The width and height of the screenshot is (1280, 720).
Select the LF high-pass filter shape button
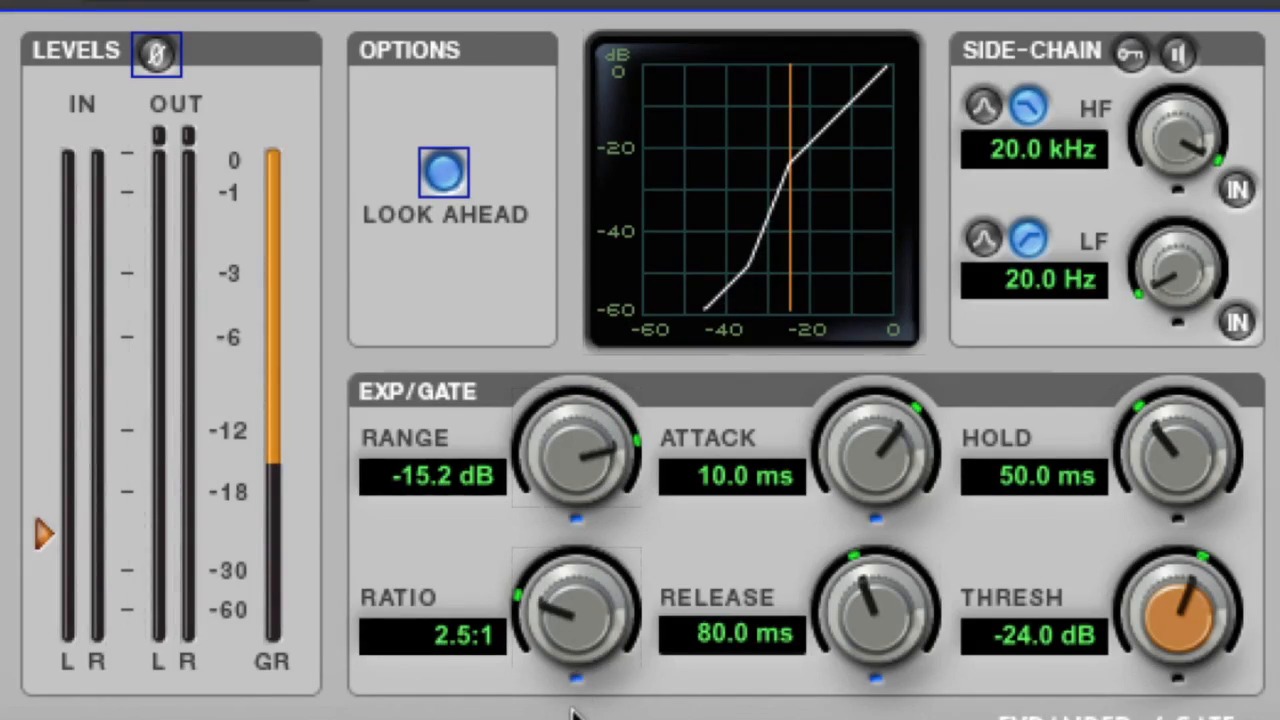click(x=1028, y=239)
